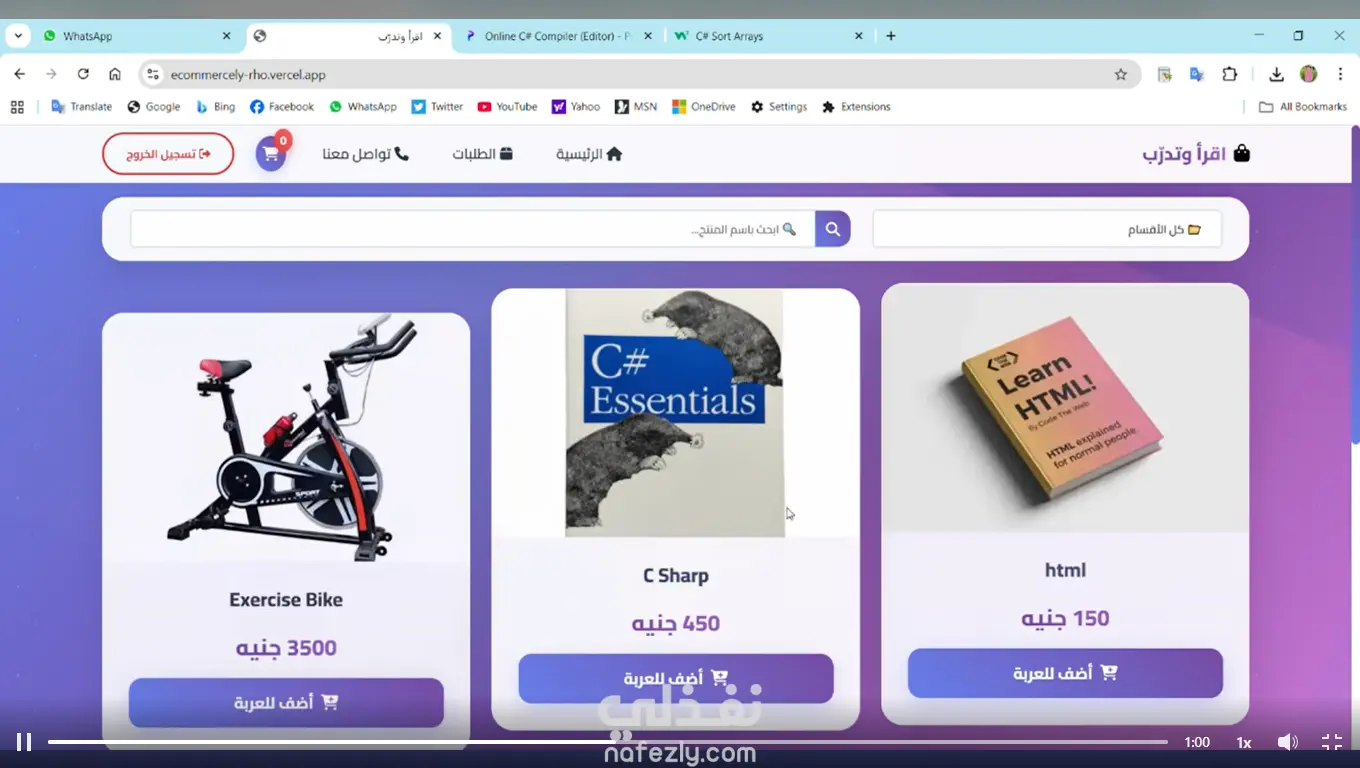Viewport: 1360px width, 768px height.
Task: Open browser extensions puzzle icon
Action: (1230, 74)
